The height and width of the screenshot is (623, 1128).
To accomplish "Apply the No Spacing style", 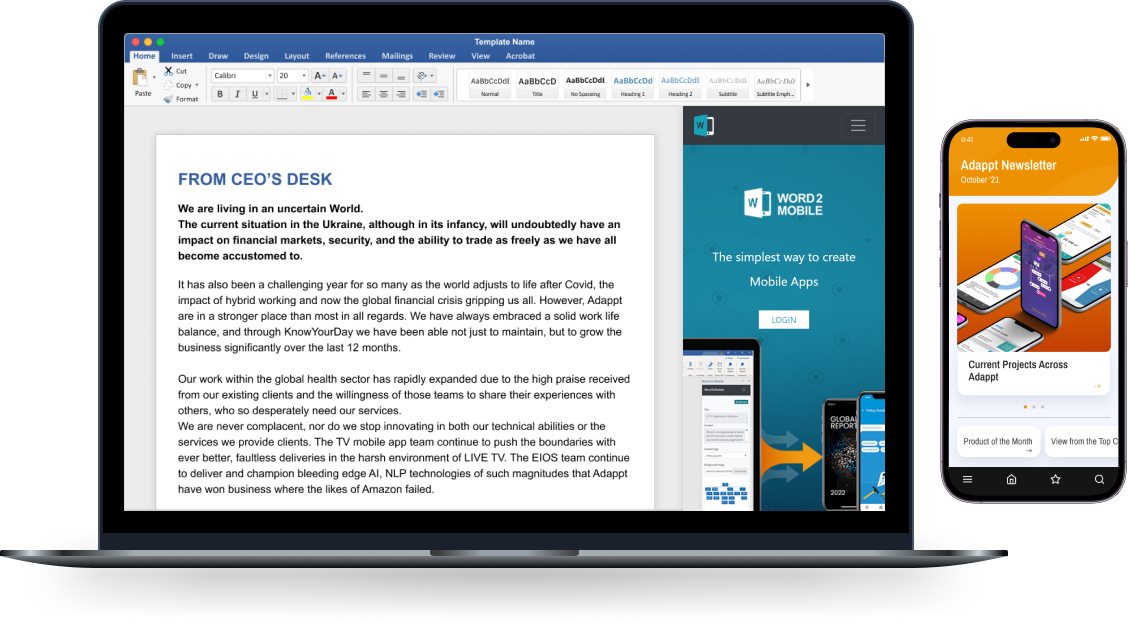I will click(585, 86).
